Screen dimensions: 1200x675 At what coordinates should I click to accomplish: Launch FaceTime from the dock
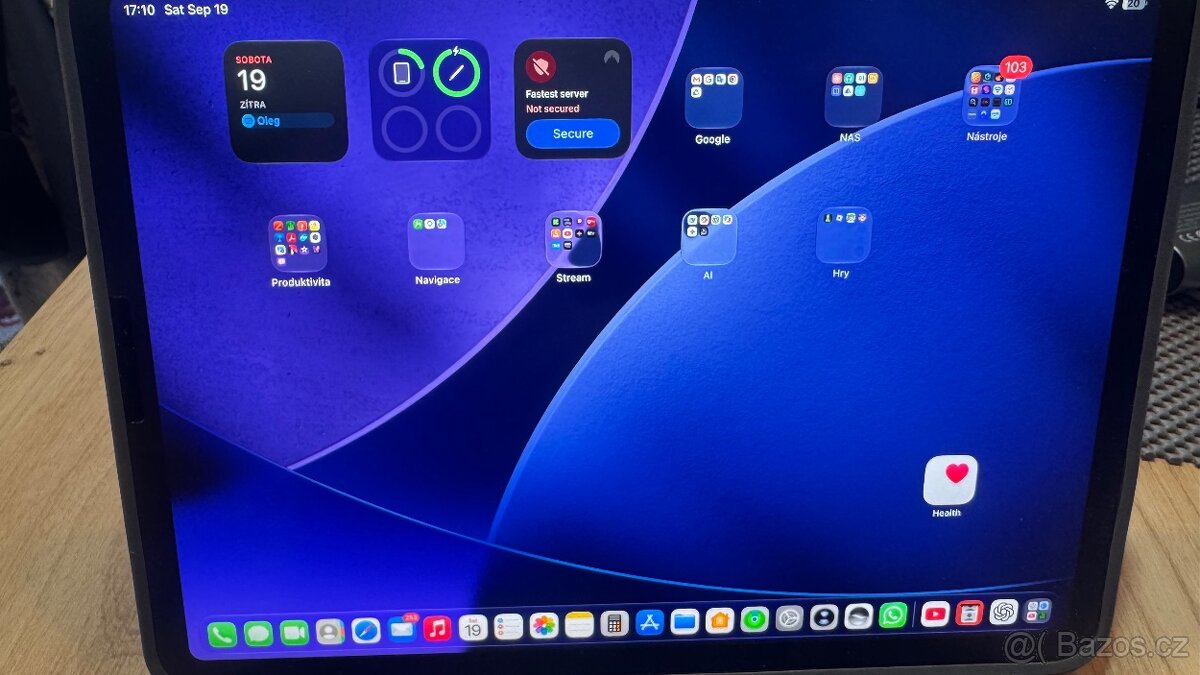(x=294, y=632)
